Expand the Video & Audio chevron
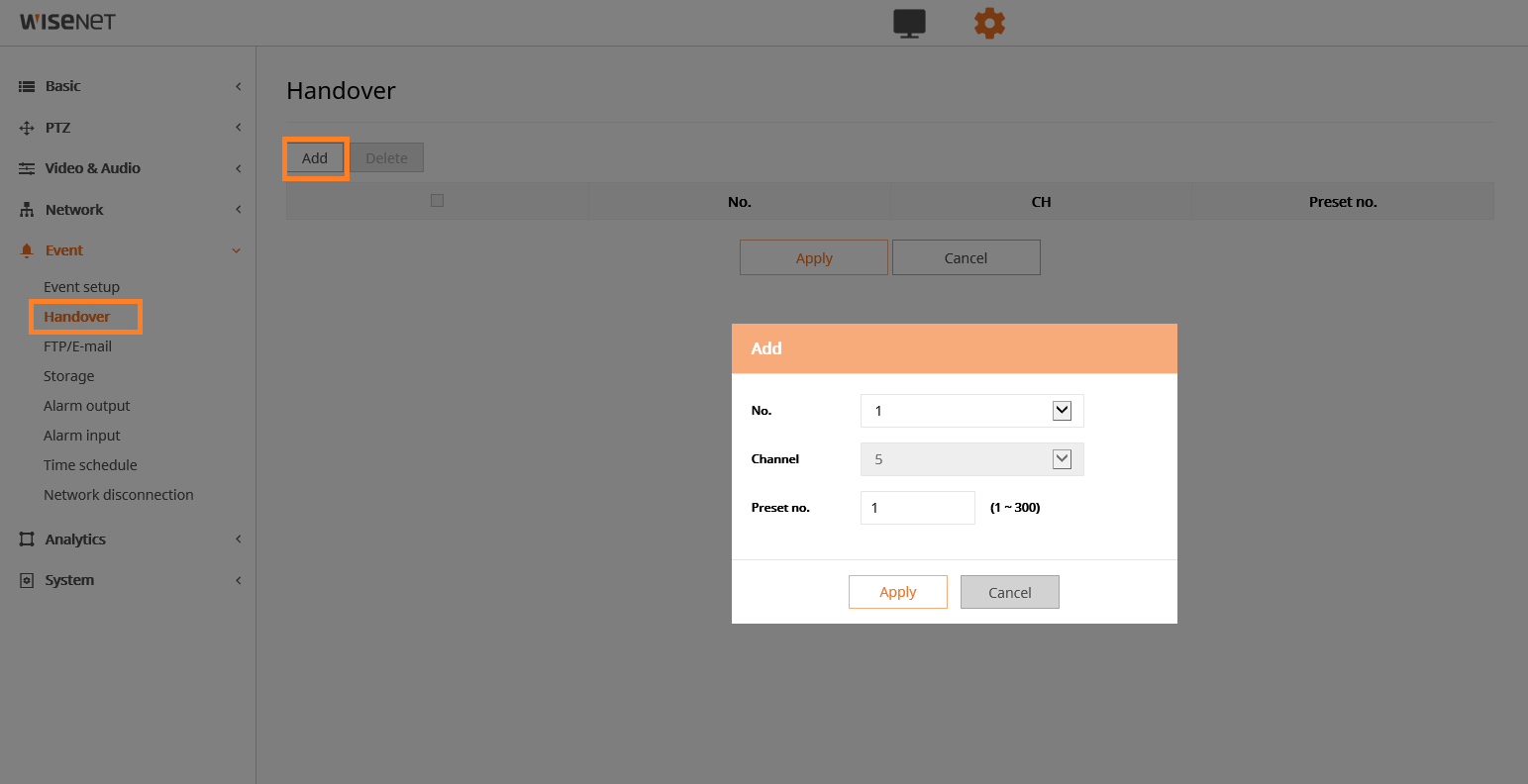Viewport: 1528px width, 784px height. click(x=238, y=168)
